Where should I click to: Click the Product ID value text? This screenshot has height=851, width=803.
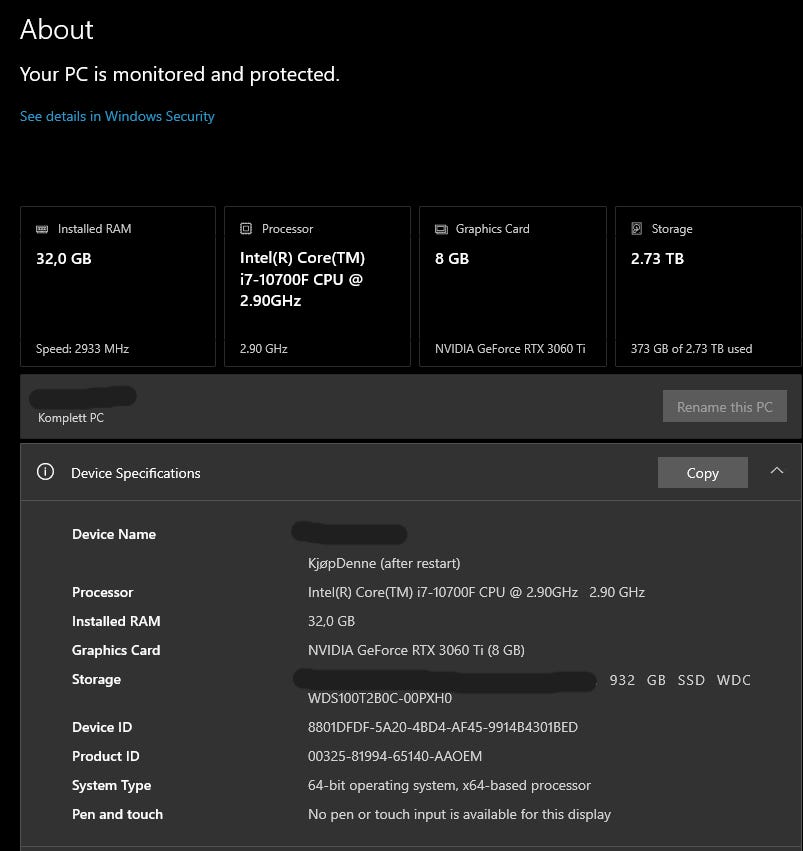pos(394,756)
